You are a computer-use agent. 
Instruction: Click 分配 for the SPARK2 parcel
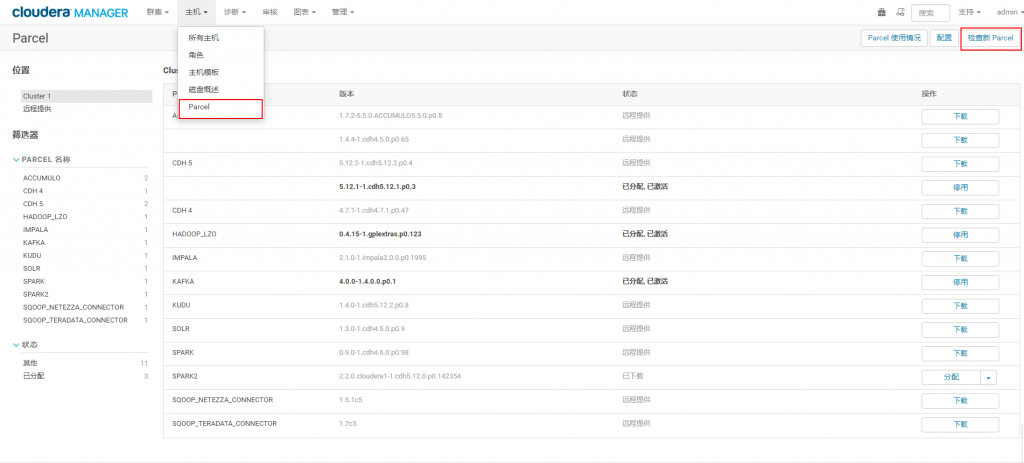951,377
